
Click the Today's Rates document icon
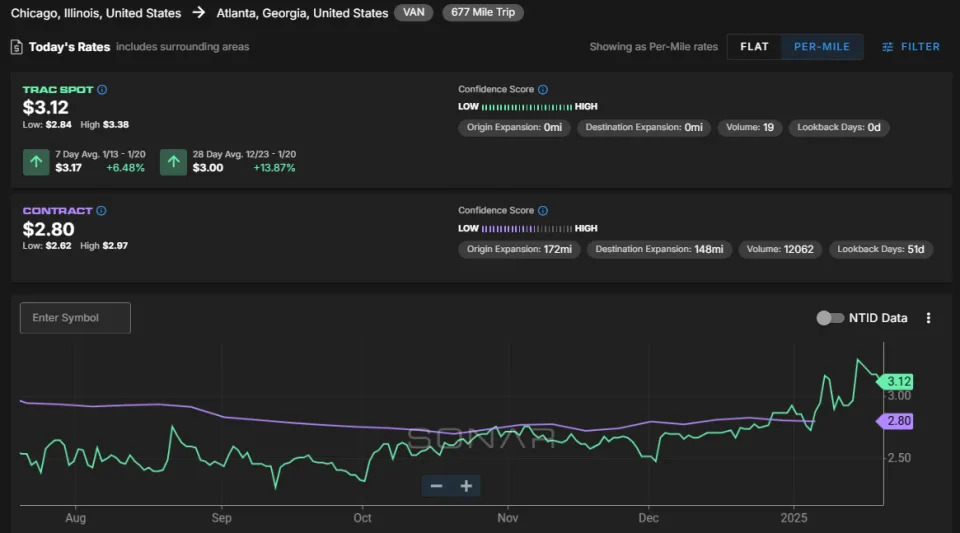[x=17, y=47]
